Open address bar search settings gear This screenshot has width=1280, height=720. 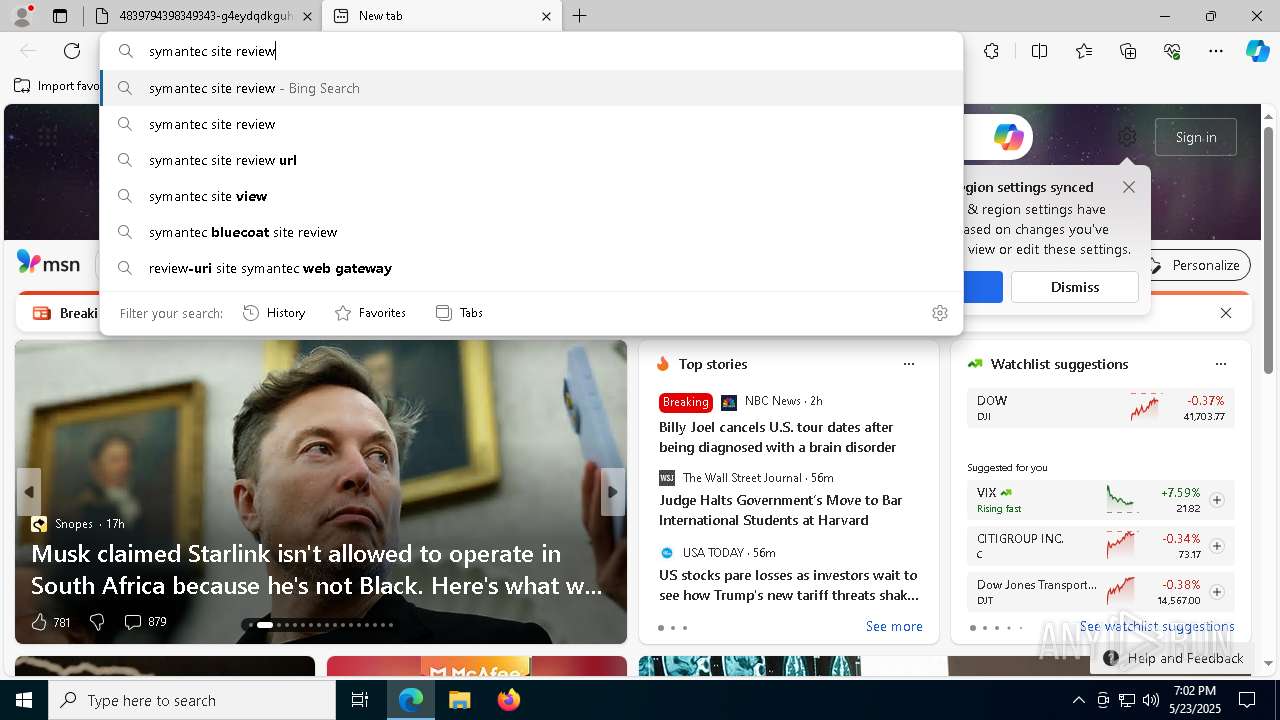point(940,313)
